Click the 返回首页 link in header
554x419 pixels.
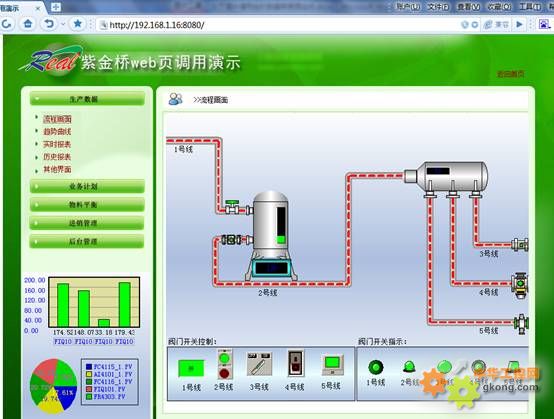(511, 74)
